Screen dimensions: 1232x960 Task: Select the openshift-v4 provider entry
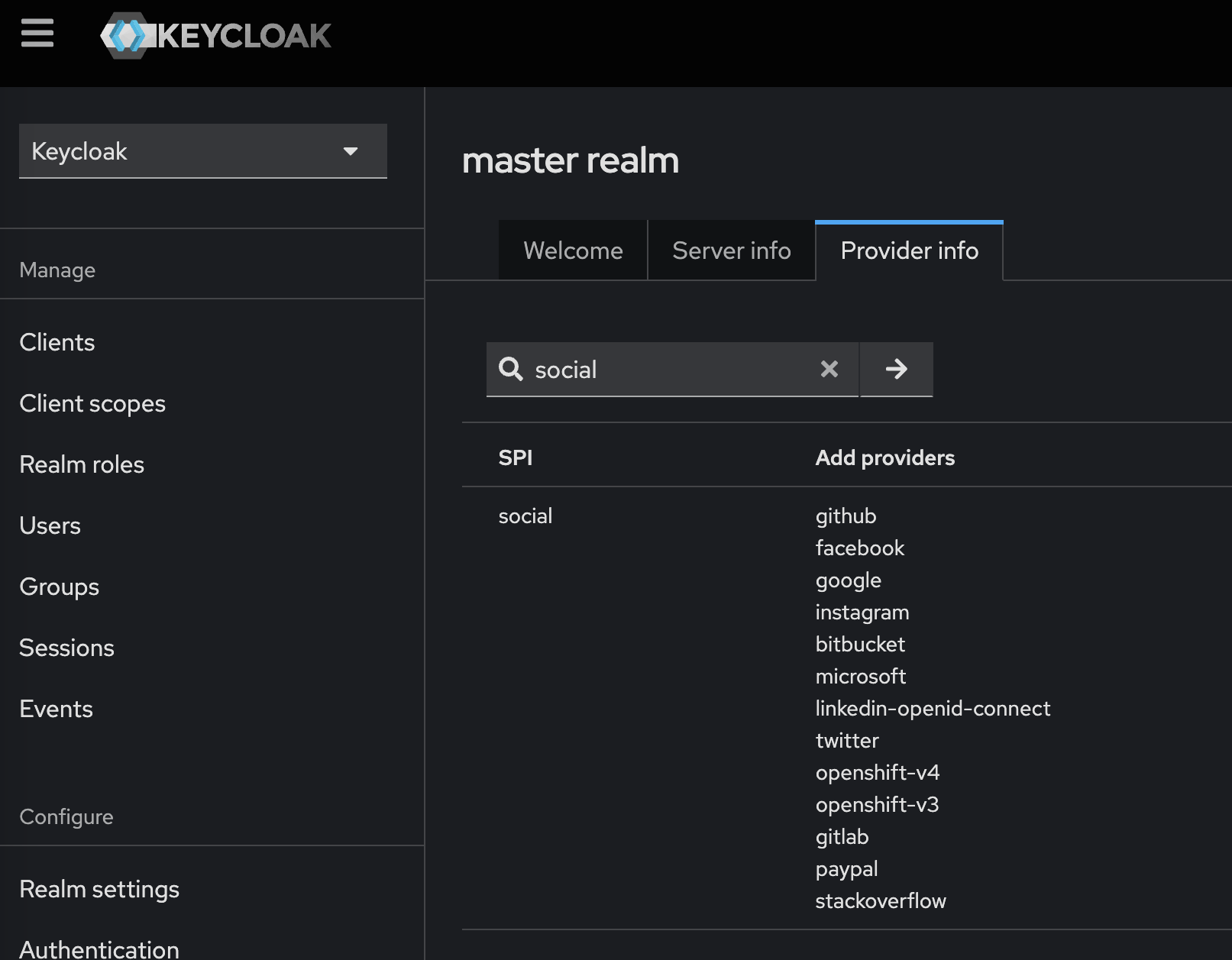click(878, 773)
